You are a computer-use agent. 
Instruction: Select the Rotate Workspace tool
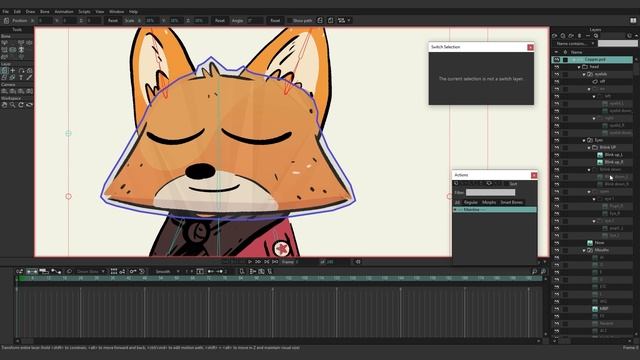coord(21,105)
